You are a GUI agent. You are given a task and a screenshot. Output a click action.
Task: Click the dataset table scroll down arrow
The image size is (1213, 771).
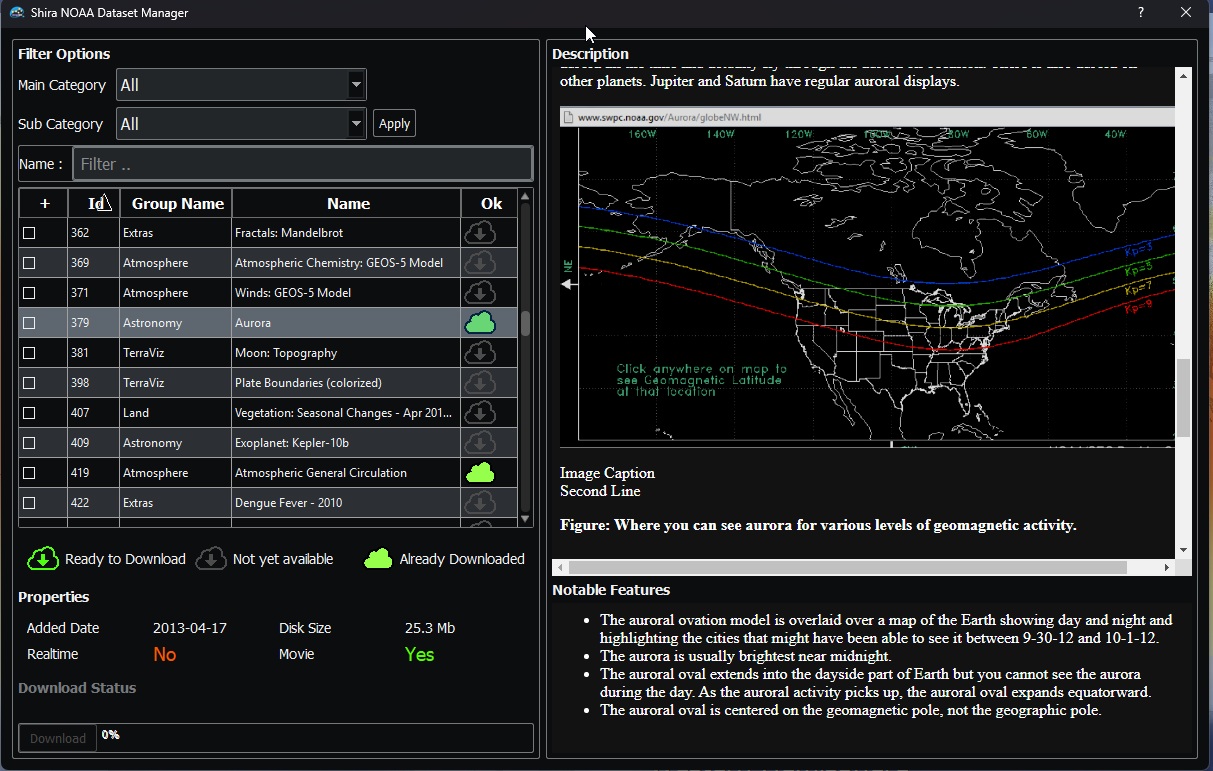tap(525, 519)
